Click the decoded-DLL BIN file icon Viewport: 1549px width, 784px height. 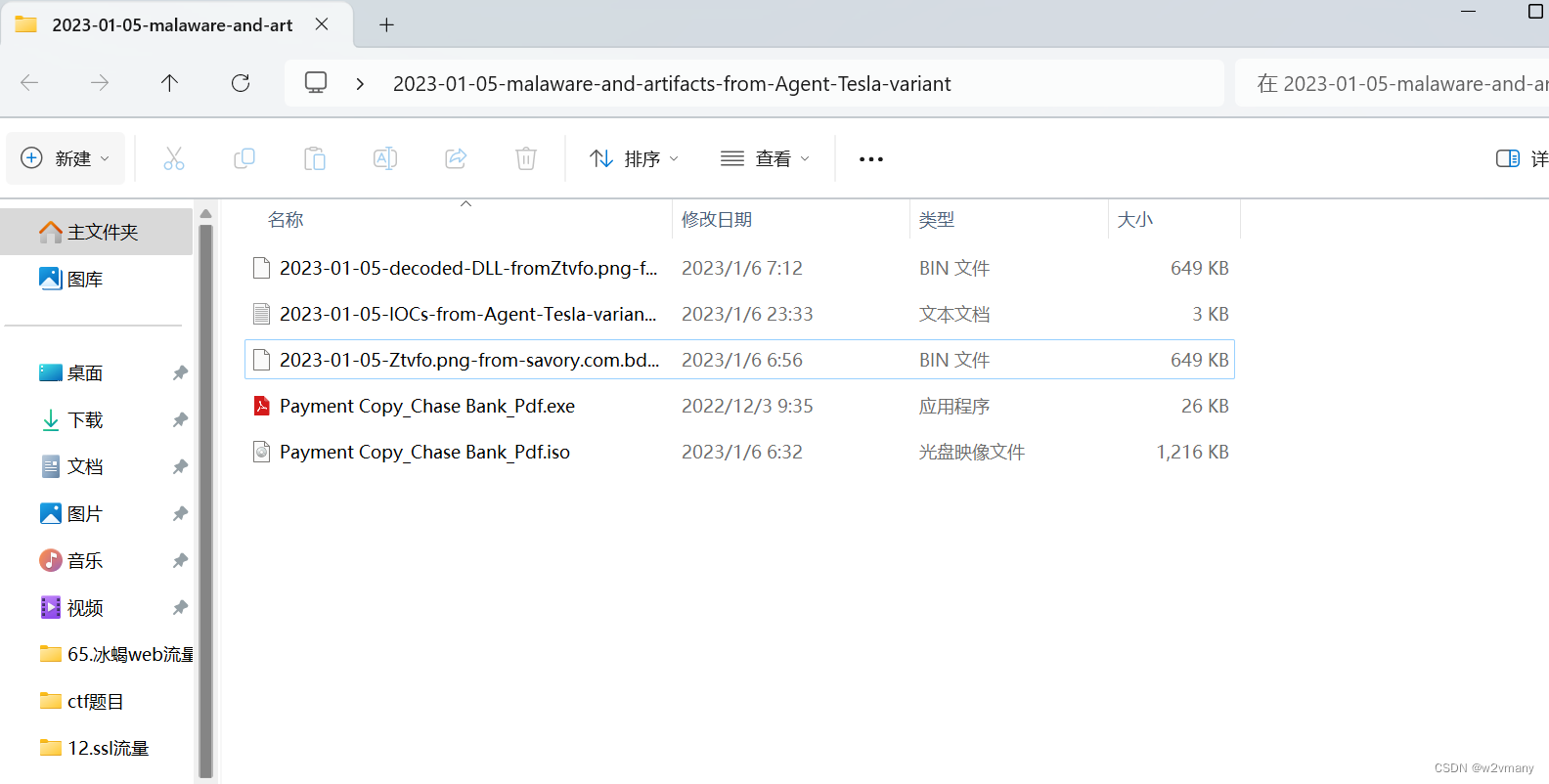[261, 268]
